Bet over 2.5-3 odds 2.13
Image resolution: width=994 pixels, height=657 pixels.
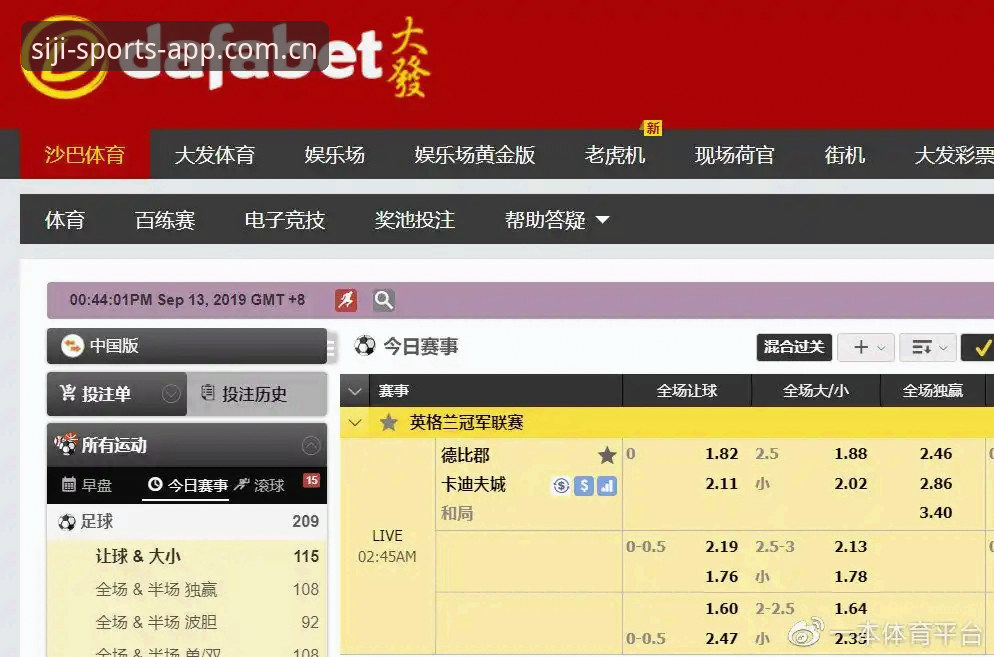[x=851, y=547]
